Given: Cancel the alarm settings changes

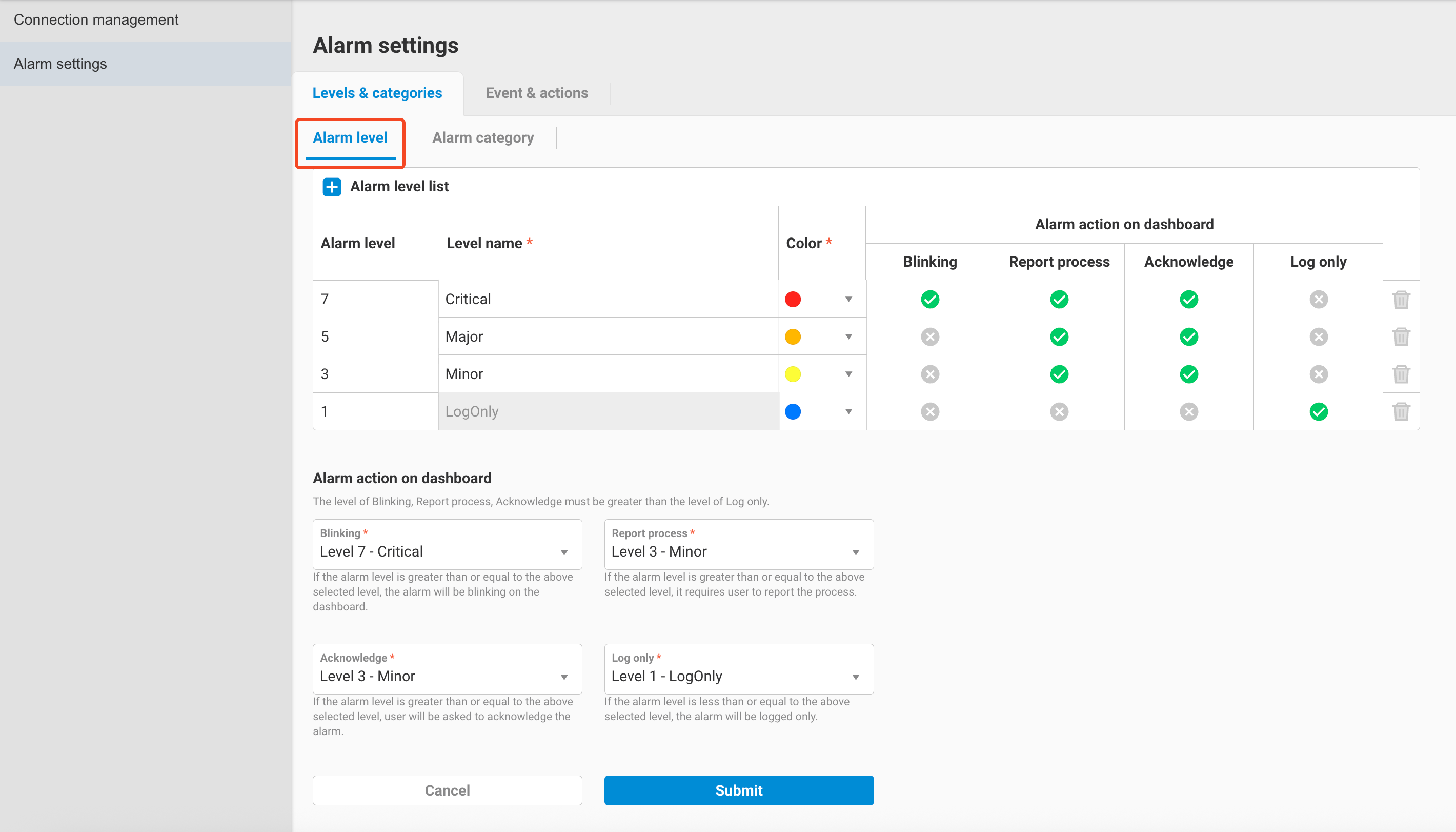Looking at the screenshot, I should (447, 790).
